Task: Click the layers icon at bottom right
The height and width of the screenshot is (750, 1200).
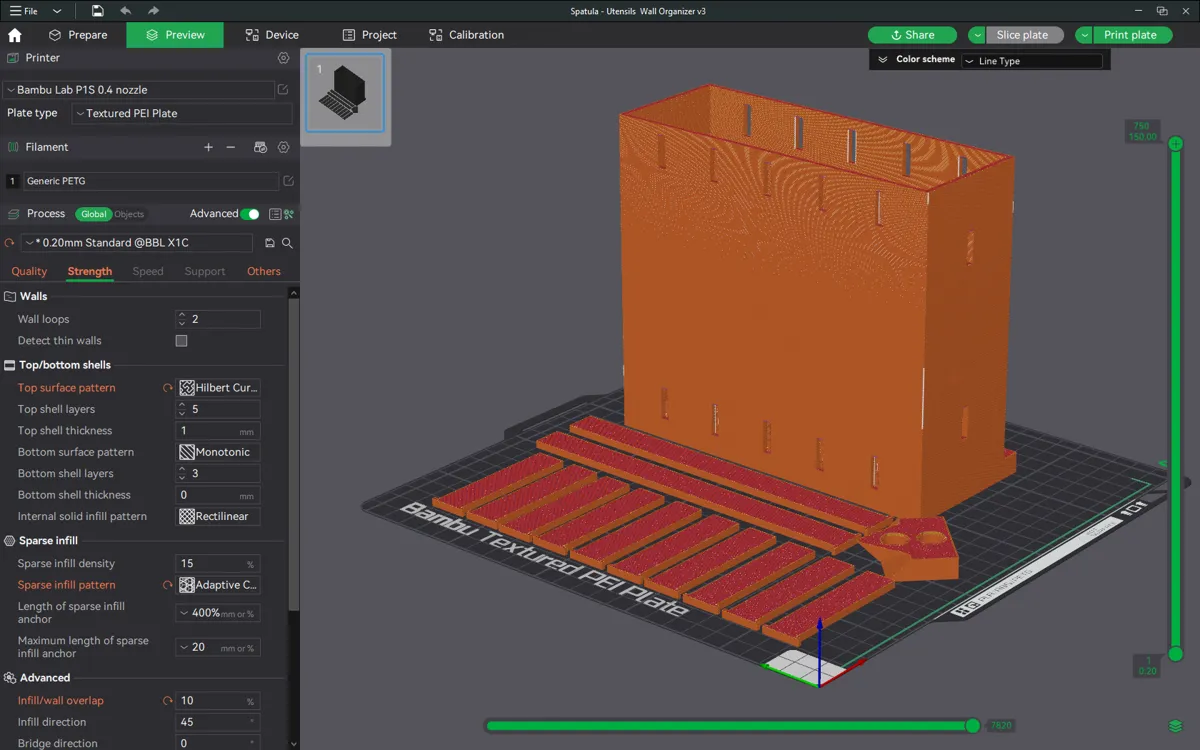Action: click(x=1176, y=726)
